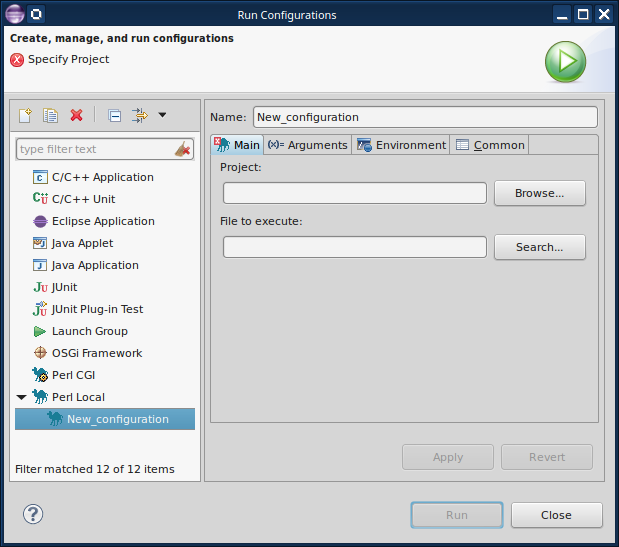Click the 'Filter matched 12 of 12 items' text
Viewport: 619px width, 547px height.
[x=95, y=469]
